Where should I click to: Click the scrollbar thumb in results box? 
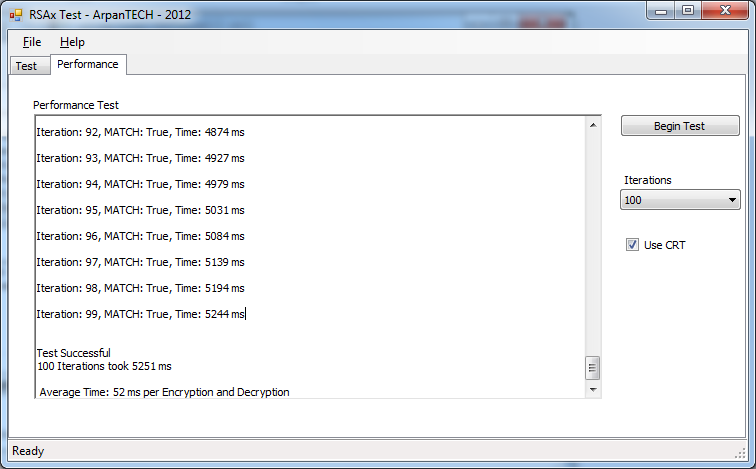point(593,368)
